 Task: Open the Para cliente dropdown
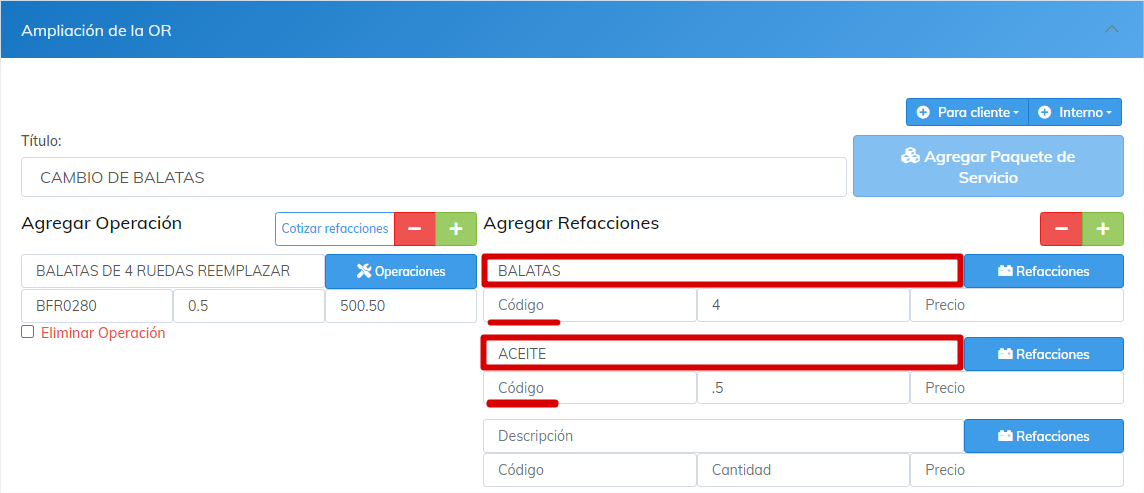coord(966,112)
